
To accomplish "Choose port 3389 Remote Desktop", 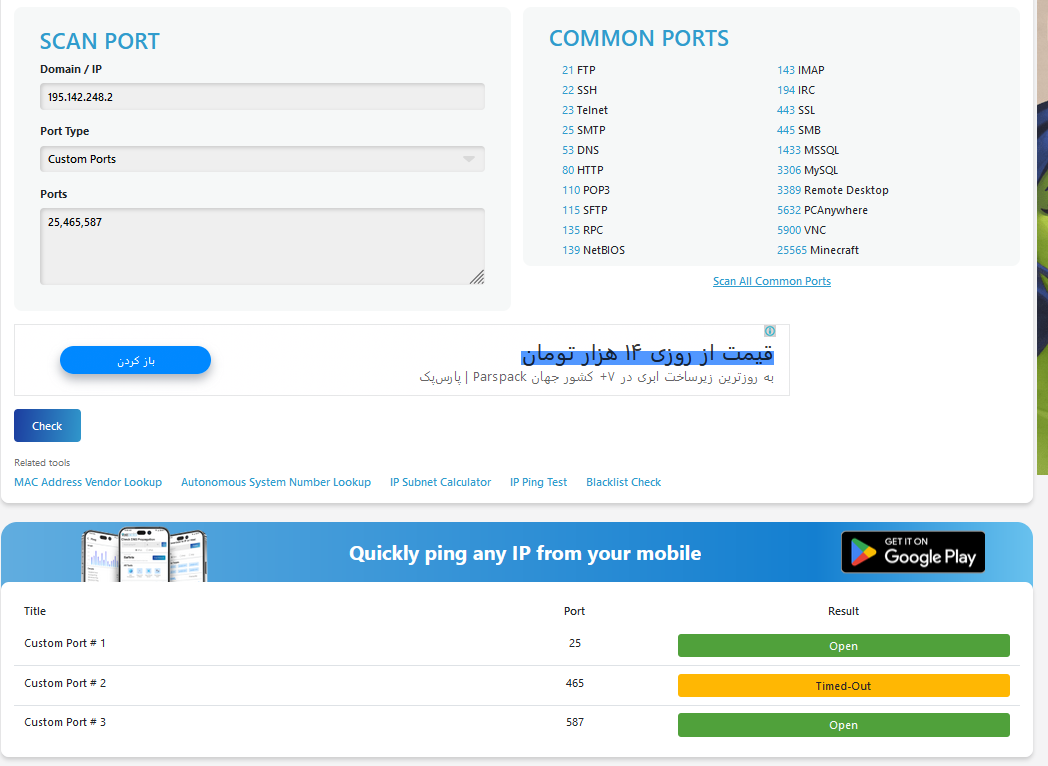I will [x=832, y=191].
